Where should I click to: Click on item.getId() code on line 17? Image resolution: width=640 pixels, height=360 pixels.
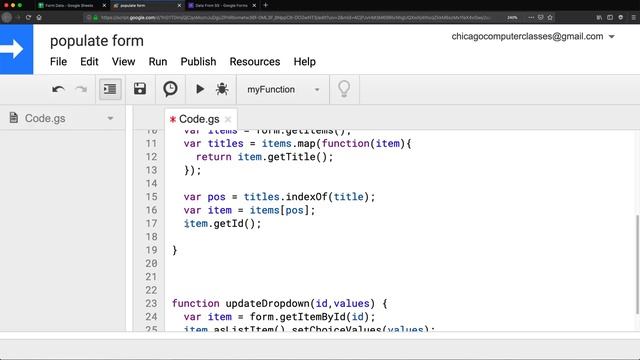click(222, 223)
